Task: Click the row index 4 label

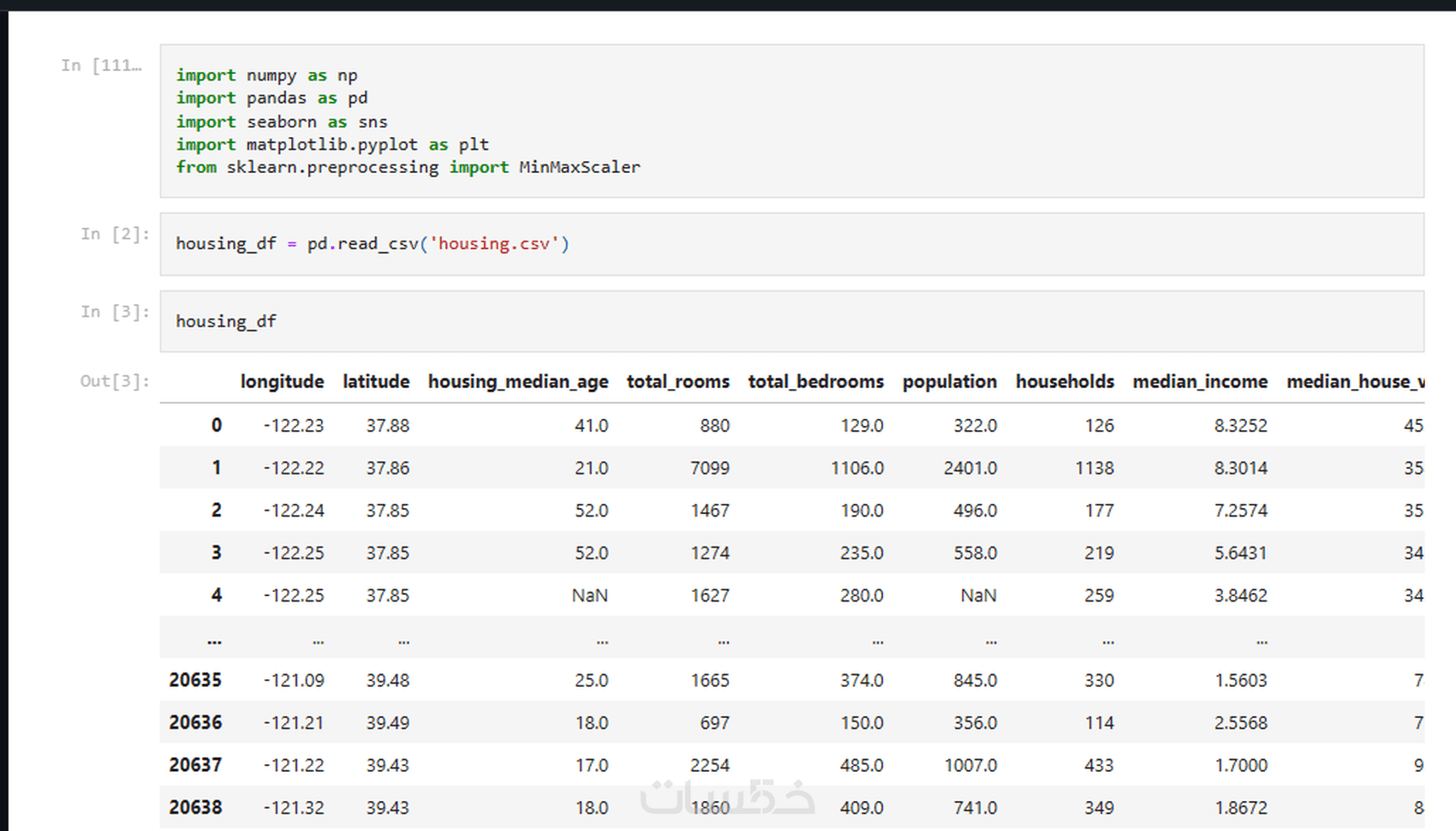Action: coord(217,595)
